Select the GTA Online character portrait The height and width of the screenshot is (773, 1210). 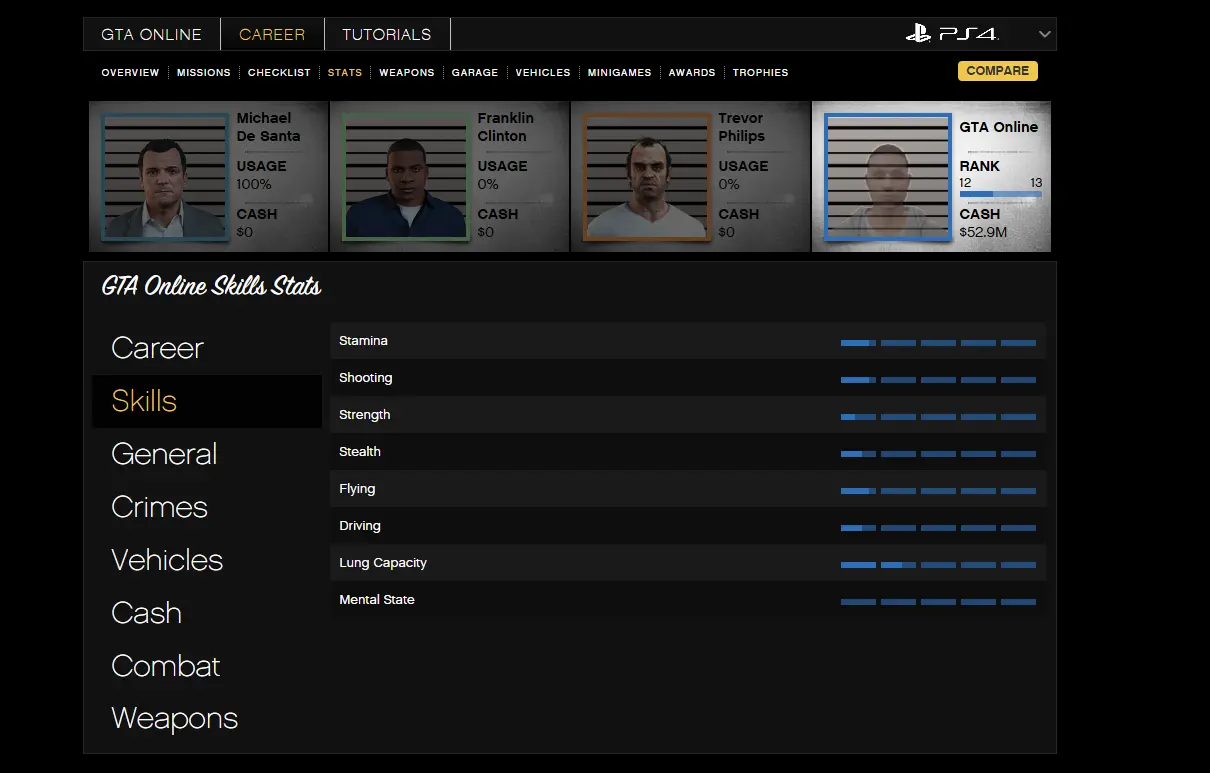click(x=886, y=178)
